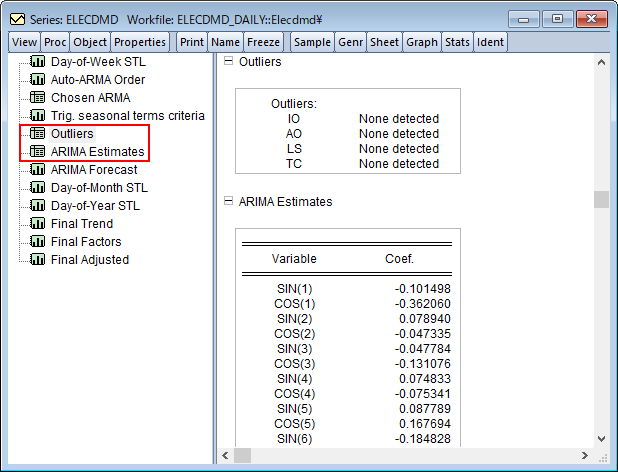Image resolution: width=618 pixels, height=472 pixels.
Task: Open the Proc menu
Action: [x=55, y=42]
